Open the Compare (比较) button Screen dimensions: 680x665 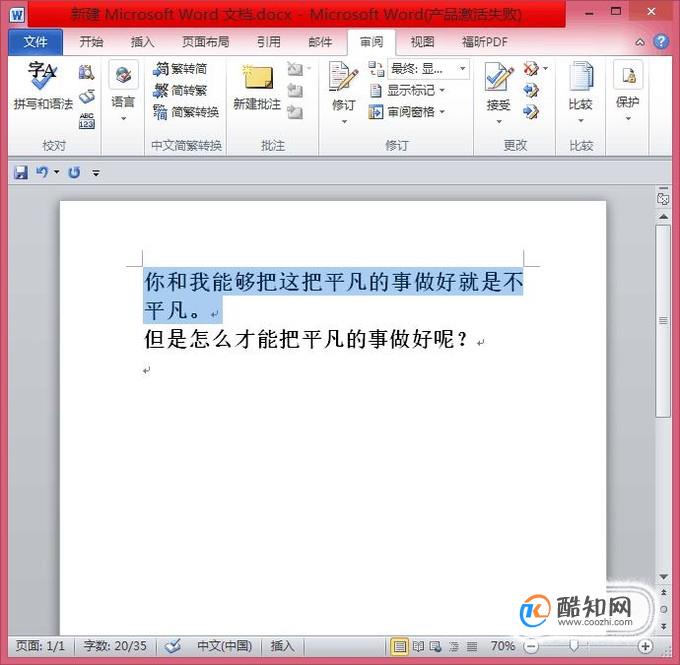tap(581, 91)
